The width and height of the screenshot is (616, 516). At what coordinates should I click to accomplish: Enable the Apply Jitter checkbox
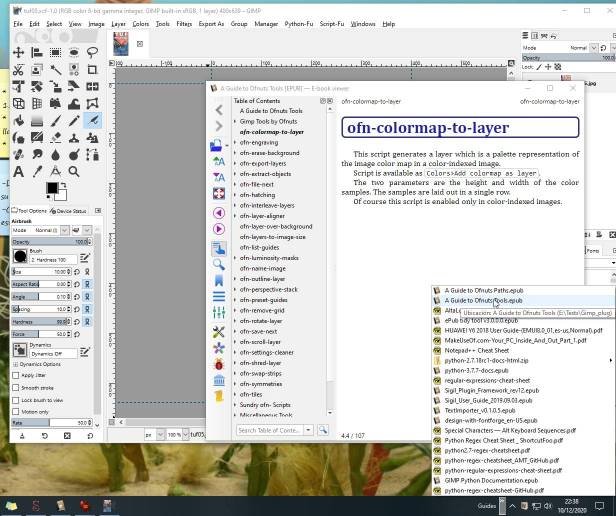tap(15, 375)
